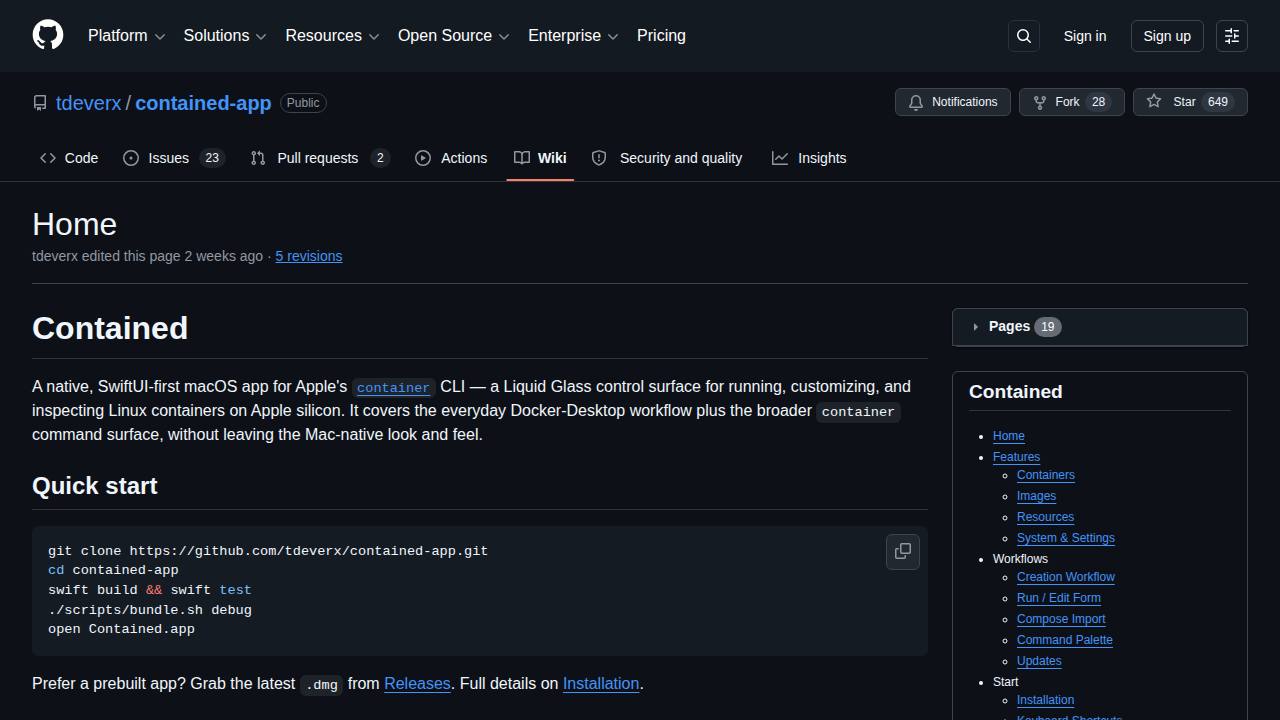
Task: Open the Compose Import sidebar link
Action: coord(1061,619)
